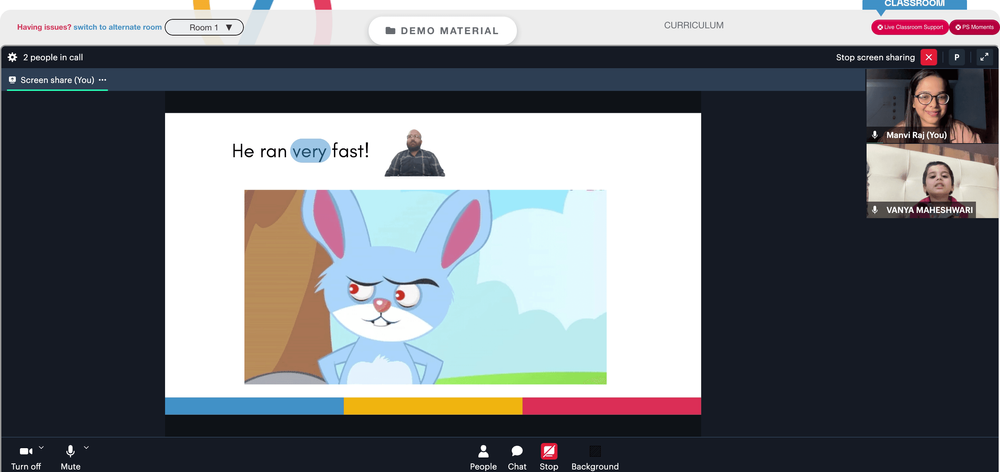
Task: Click the red X to stop screen sharing
Action: tap(929, 57)
